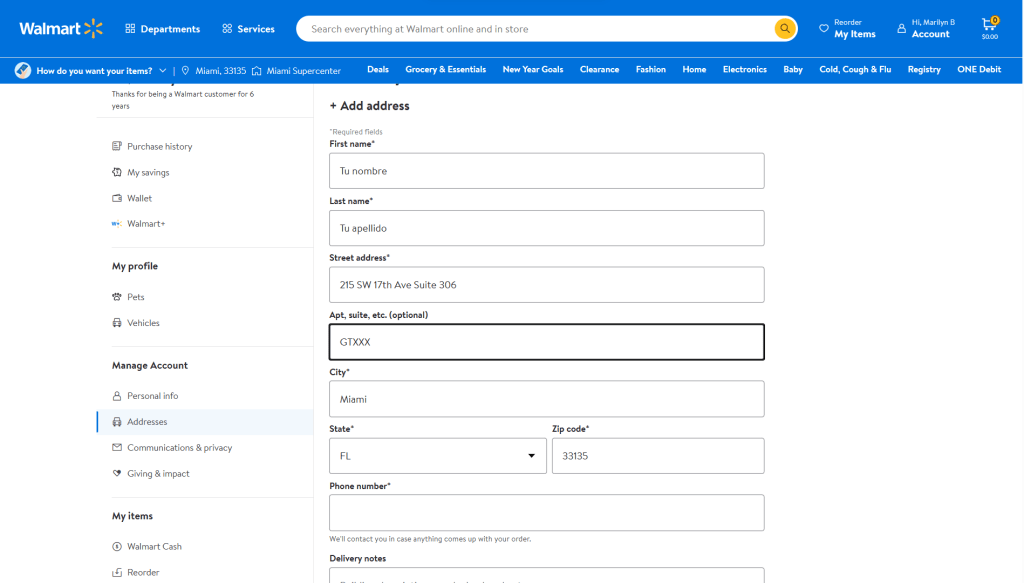Screen dimensions: 1024x583
Task: Click the Services grid icon
Action: [x=227, y=29]
